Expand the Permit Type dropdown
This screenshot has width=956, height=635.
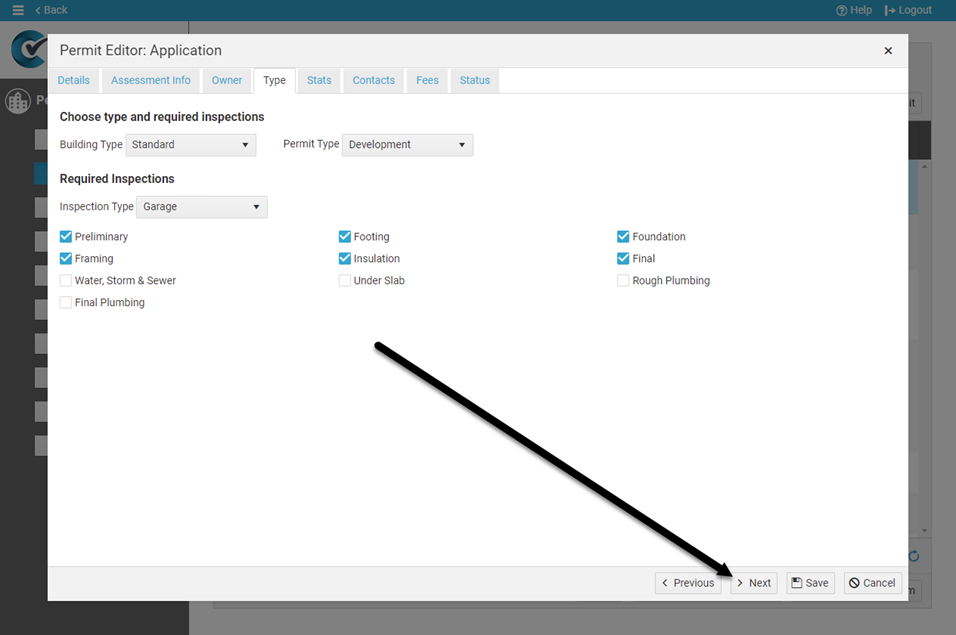point(407,145)
